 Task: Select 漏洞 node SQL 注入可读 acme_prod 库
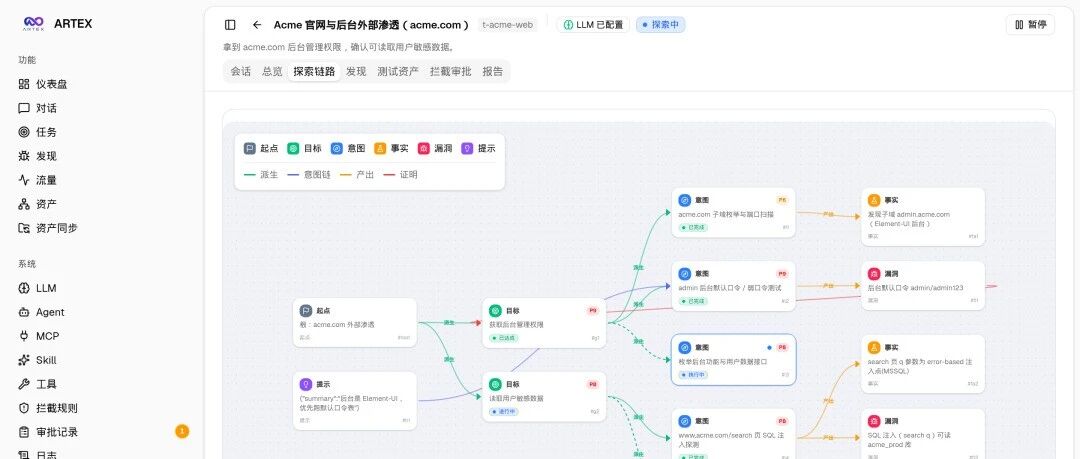(923, 434)
